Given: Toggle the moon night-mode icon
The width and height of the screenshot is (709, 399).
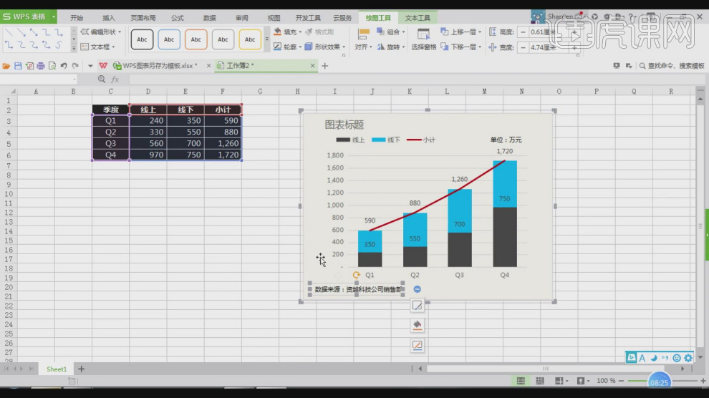Looking at the screenshot, I should 654,358.
